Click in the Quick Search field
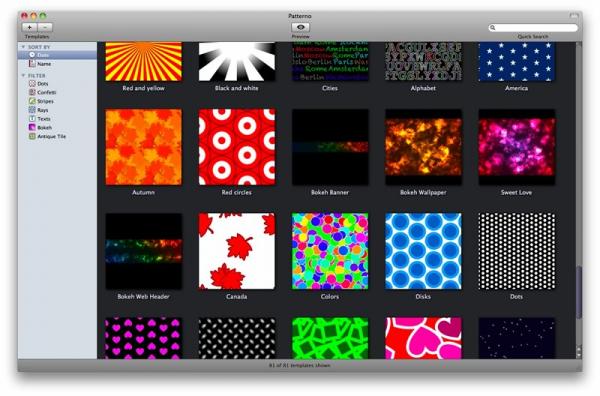The height and width of the screenshot is (396, 600). 533,28
